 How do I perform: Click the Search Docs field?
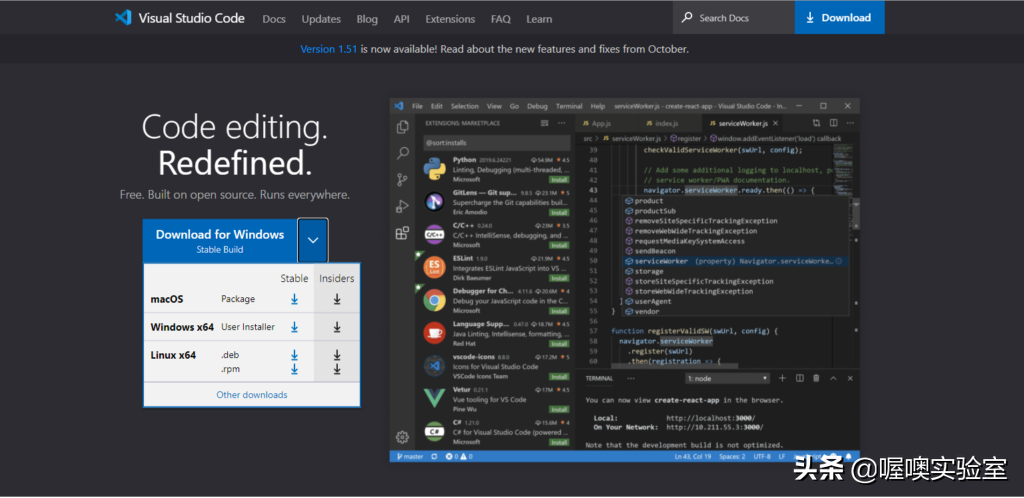(x=733, y=18)
